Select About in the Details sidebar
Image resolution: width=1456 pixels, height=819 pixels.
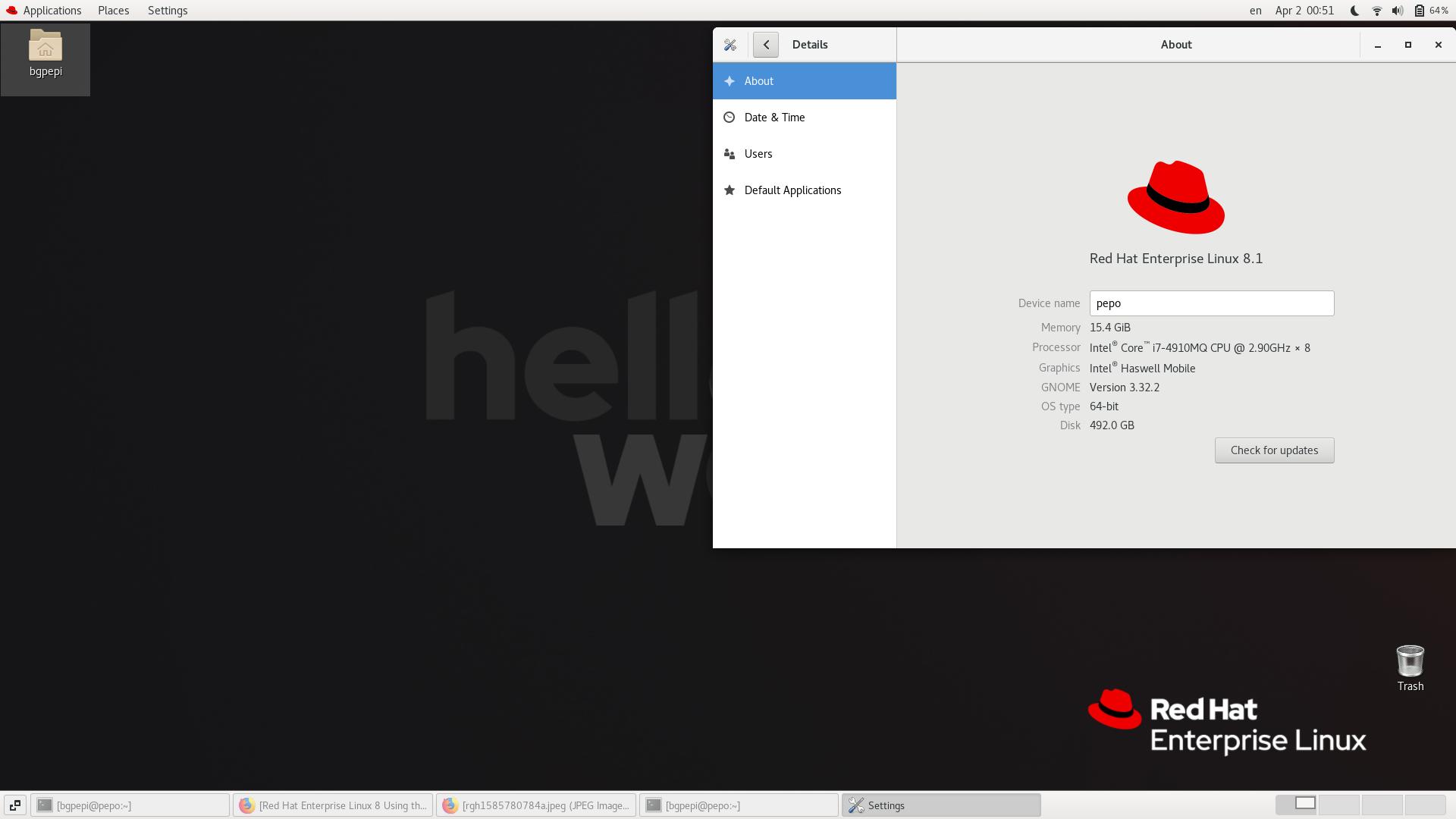click(805, 81)
